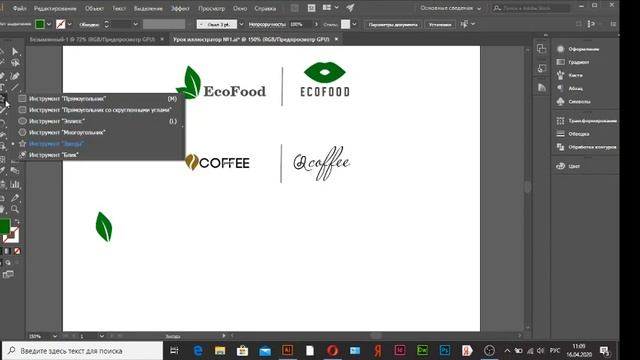The height and width of the screenshot is (360, 640).
Task: Open the Change Screen Mode button
Action: point(8,274)
